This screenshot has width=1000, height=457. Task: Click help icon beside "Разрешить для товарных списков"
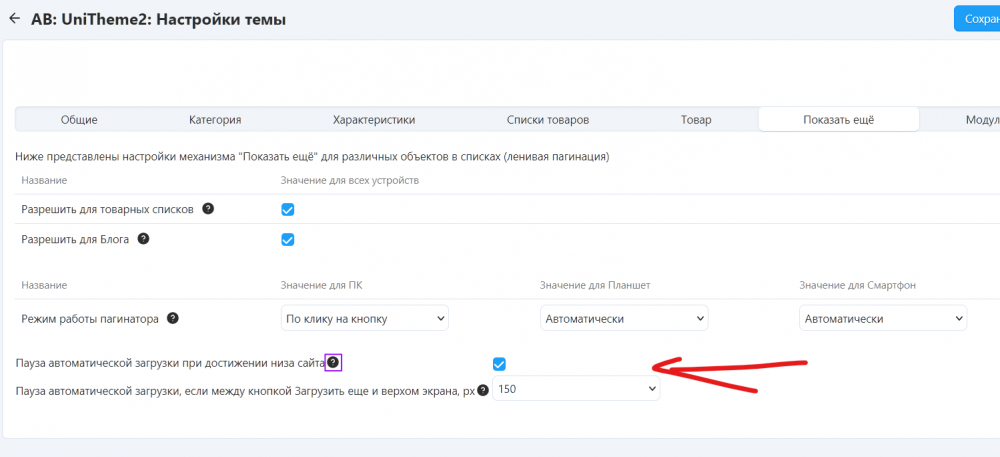coord(208,209)
